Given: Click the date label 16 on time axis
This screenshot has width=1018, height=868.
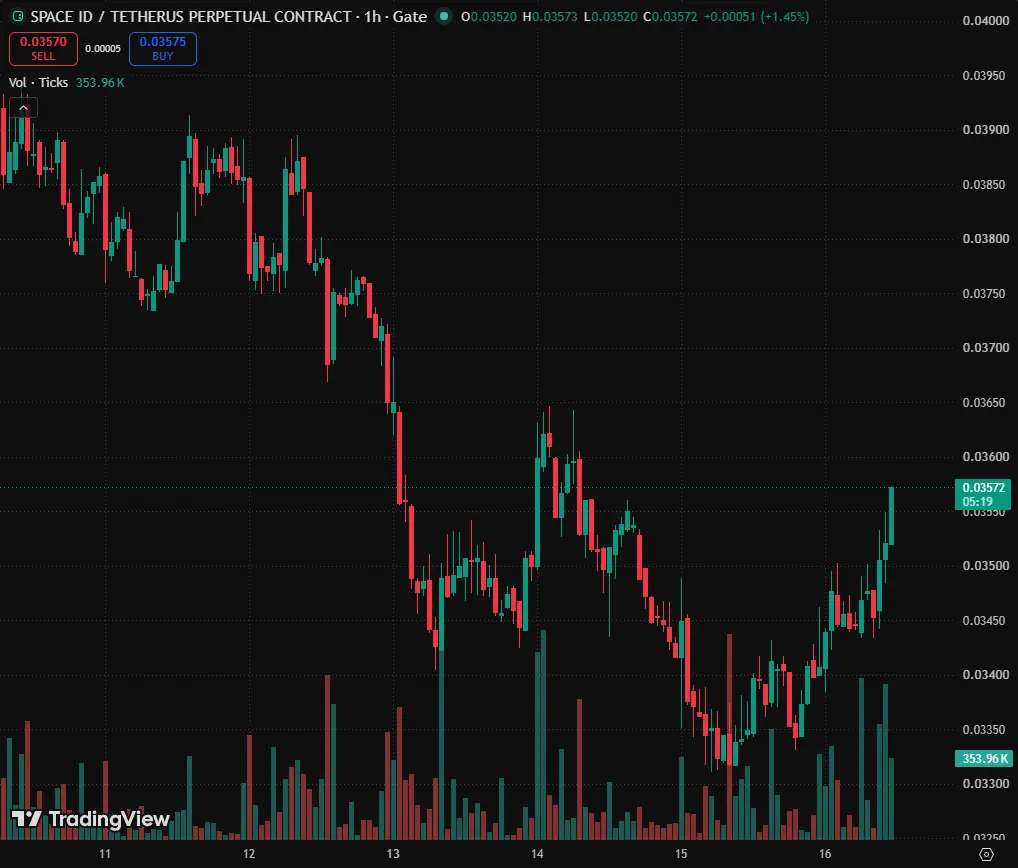Looking at the screenshot, I should point(825,854).
